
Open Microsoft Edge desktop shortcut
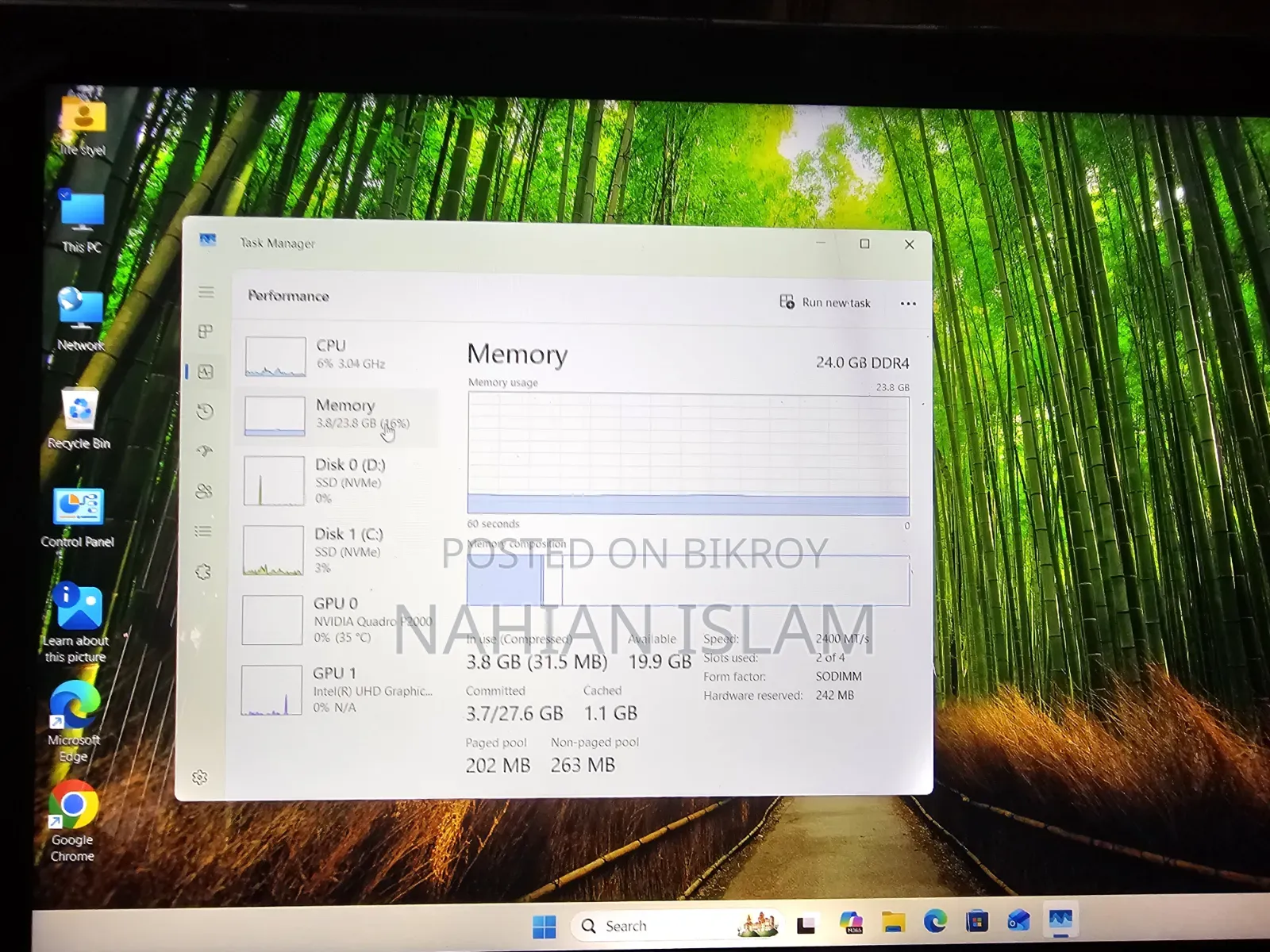pyautogui.click(x=74, y=721)
